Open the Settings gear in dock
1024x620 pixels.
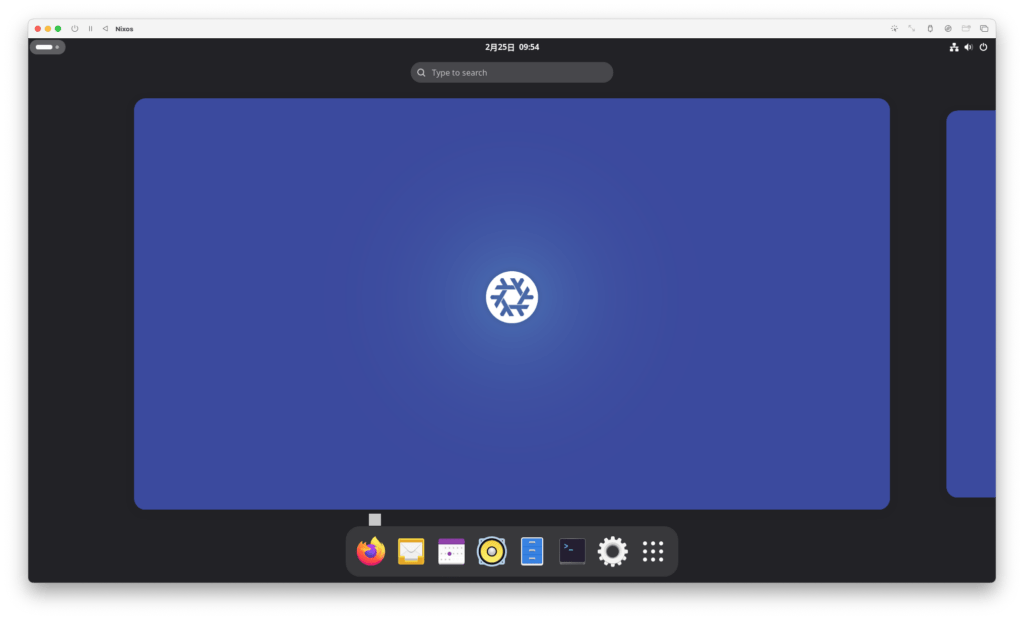[612, 551]
